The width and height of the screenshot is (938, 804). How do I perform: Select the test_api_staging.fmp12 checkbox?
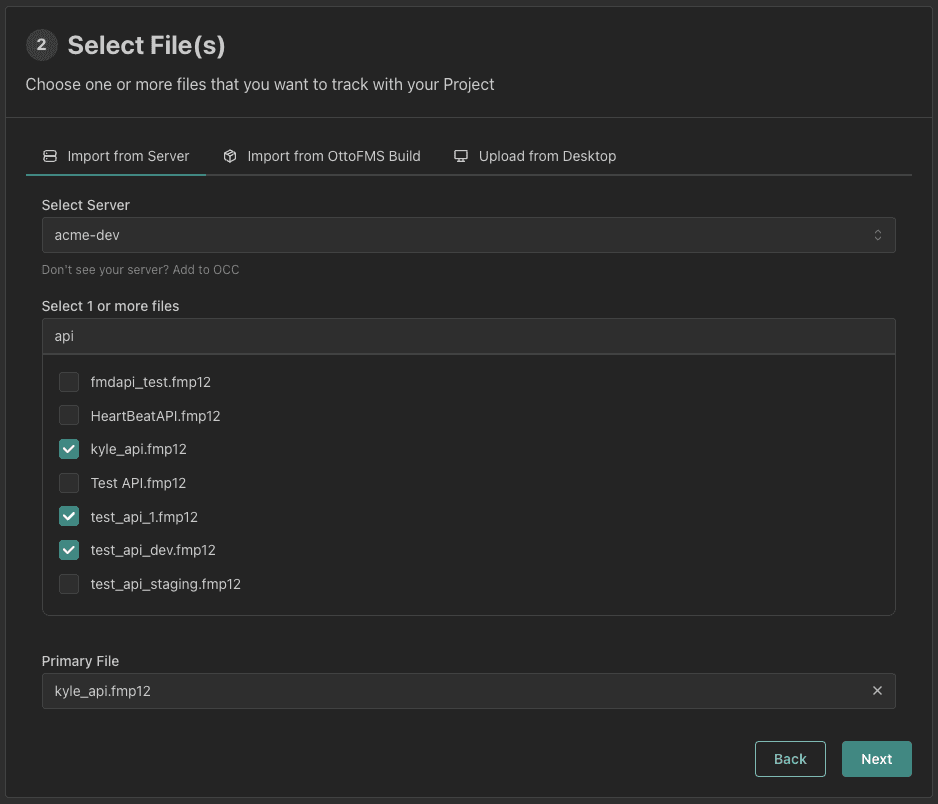click(x=69, y=584)
